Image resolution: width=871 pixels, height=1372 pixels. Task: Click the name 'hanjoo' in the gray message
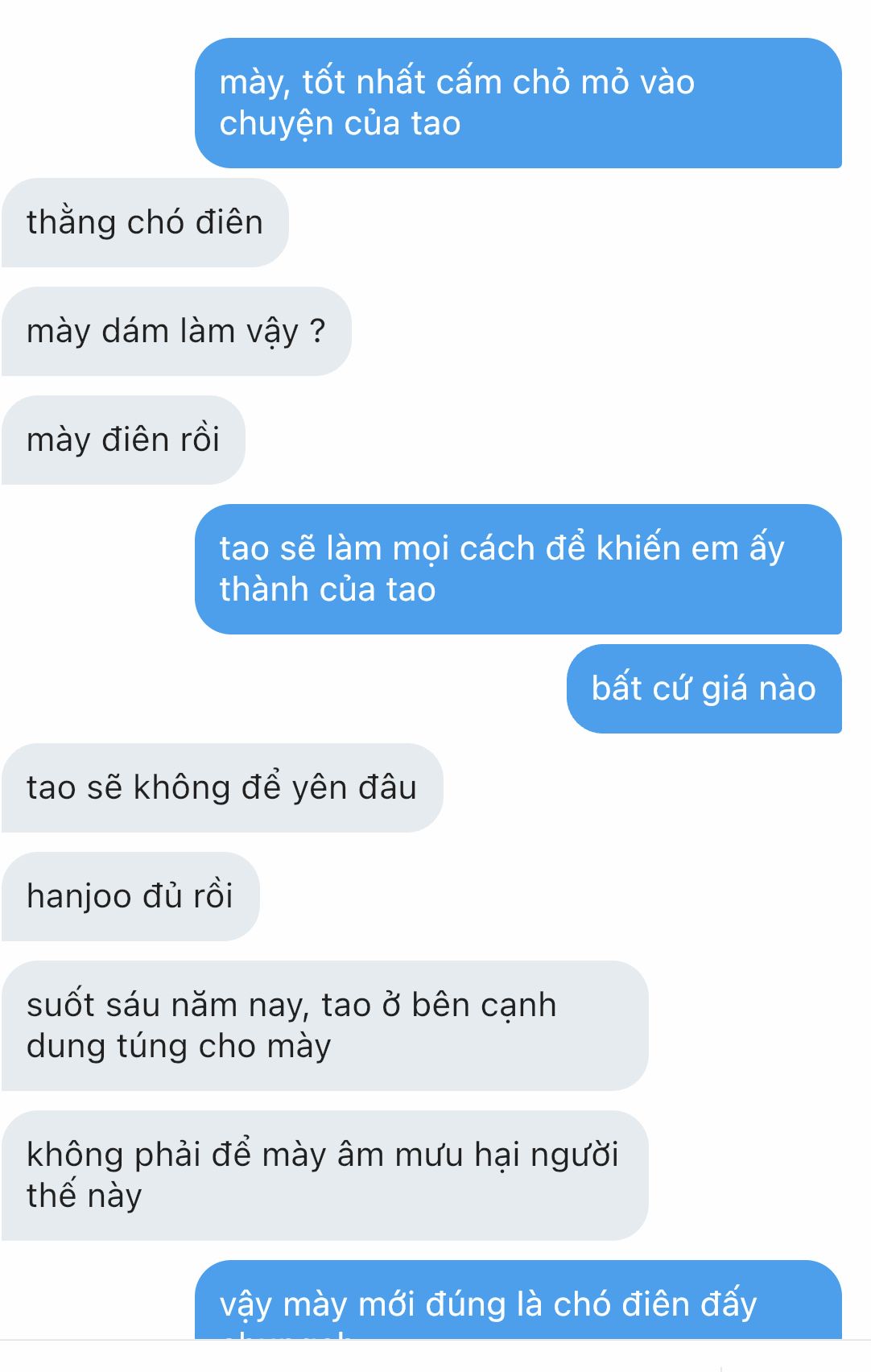[79, 896]
